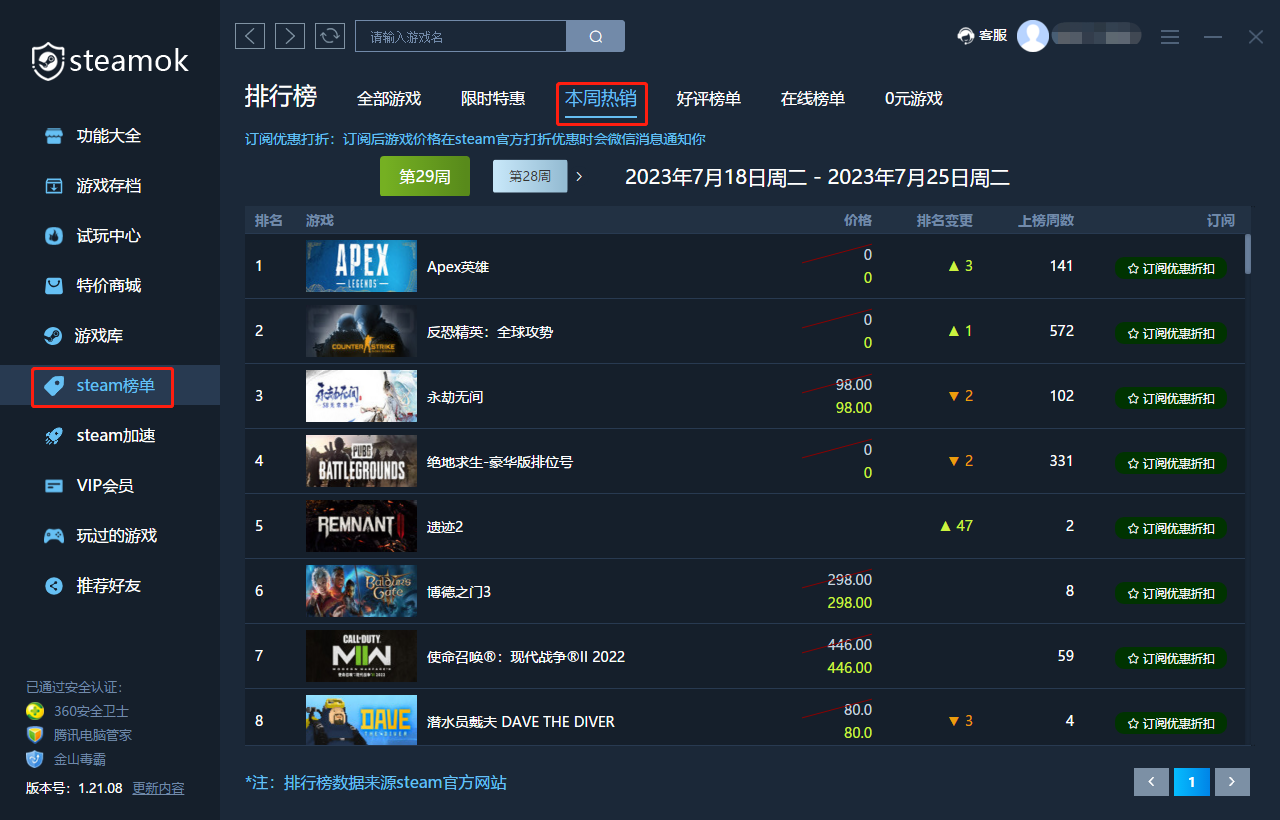Image resolution: width=1280 pixels, height=820 pixels.
Task: Click game title 博德之门3
Action: pos(459,592)
